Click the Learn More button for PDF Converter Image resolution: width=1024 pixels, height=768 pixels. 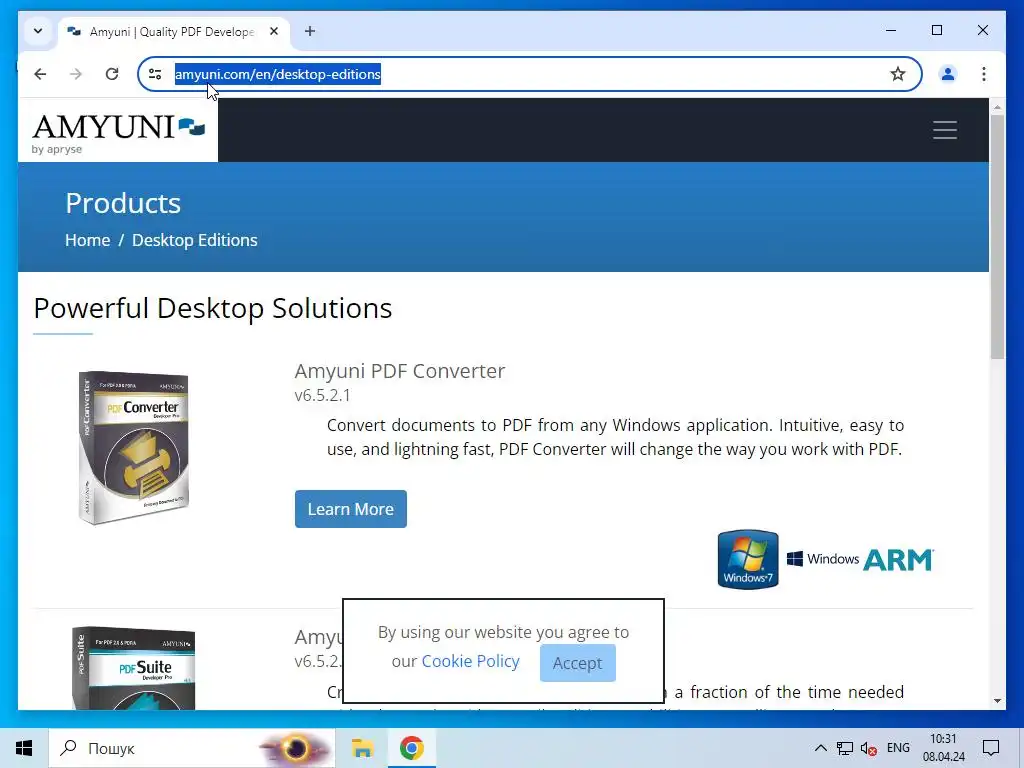click(351, 509)
